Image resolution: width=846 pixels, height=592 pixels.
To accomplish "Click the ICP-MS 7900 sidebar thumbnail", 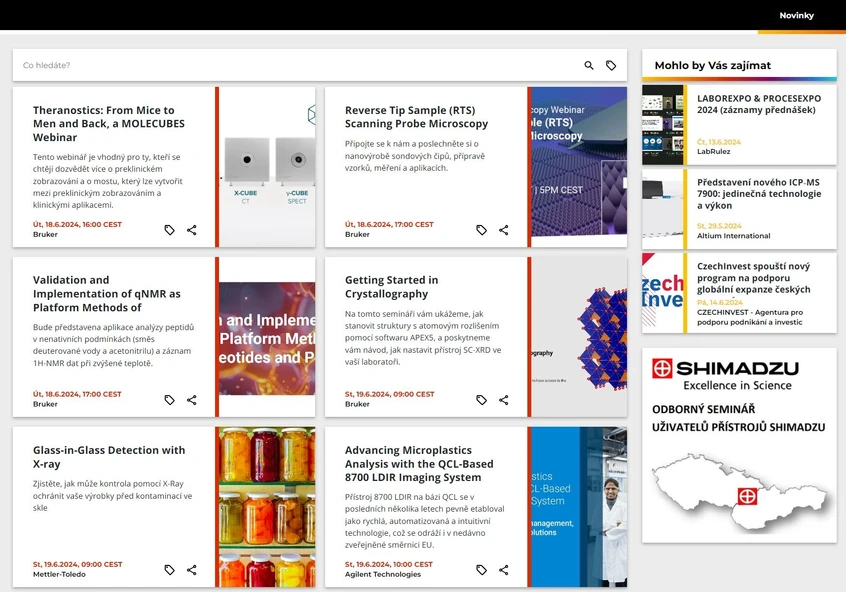I will coord(663,209).
